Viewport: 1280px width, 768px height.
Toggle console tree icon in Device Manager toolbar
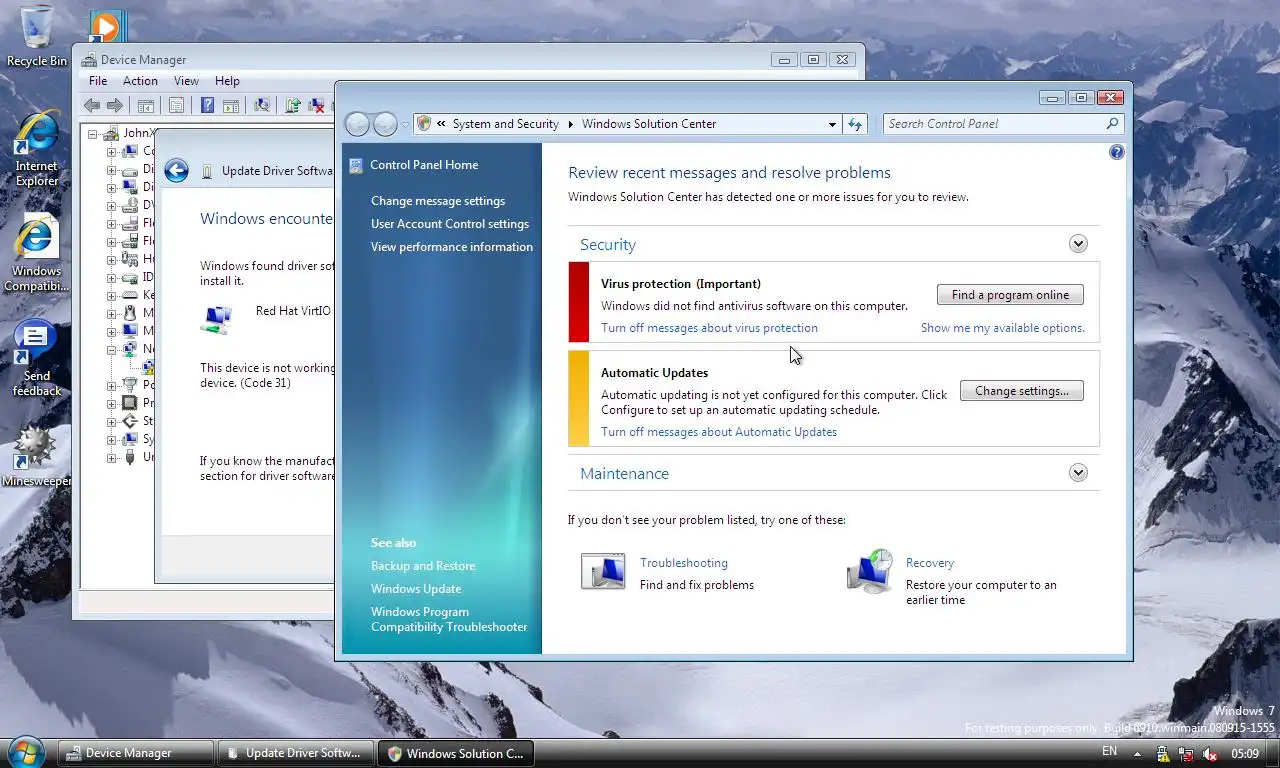[x=146, y=105]
